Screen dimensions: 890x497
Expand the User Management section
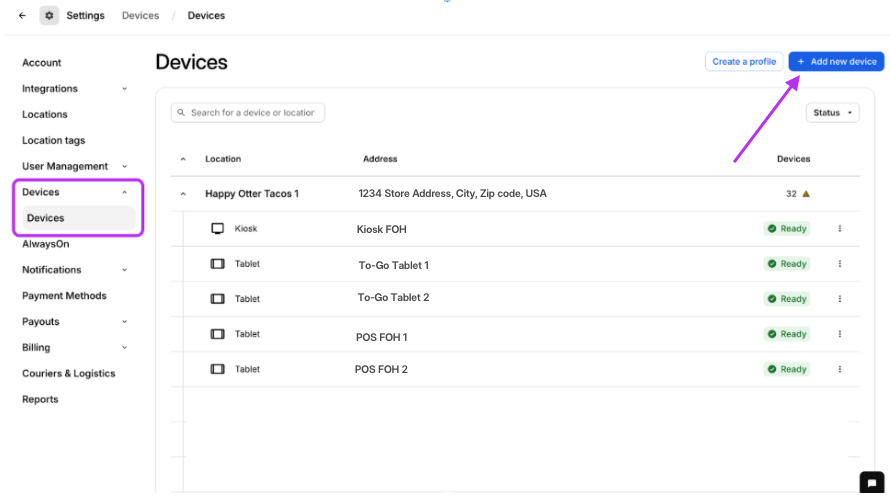[x=124, y=166]
